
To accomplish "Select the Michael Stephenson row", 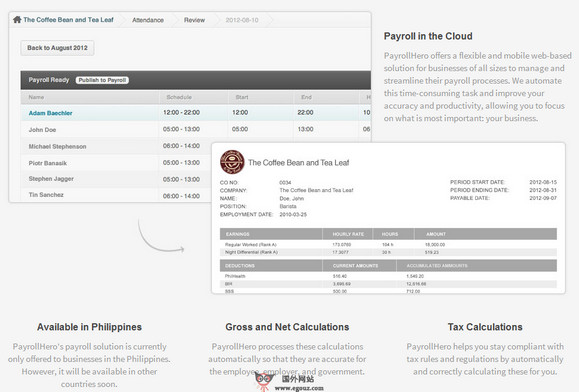I will tap(116, 146).
